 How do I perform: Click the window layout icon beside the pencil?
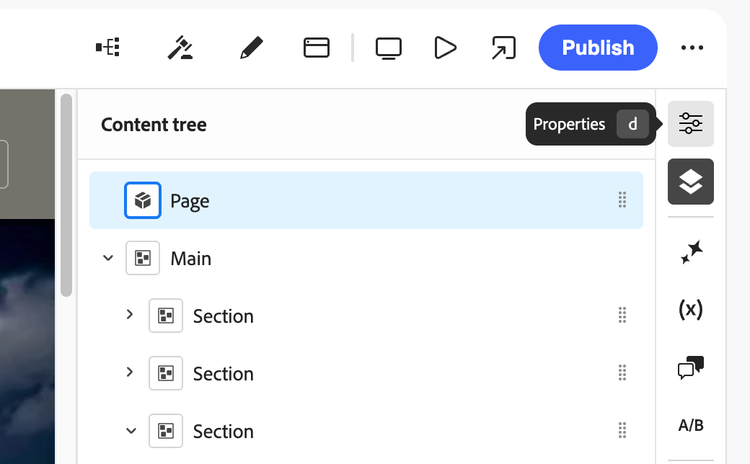point(316,47)
